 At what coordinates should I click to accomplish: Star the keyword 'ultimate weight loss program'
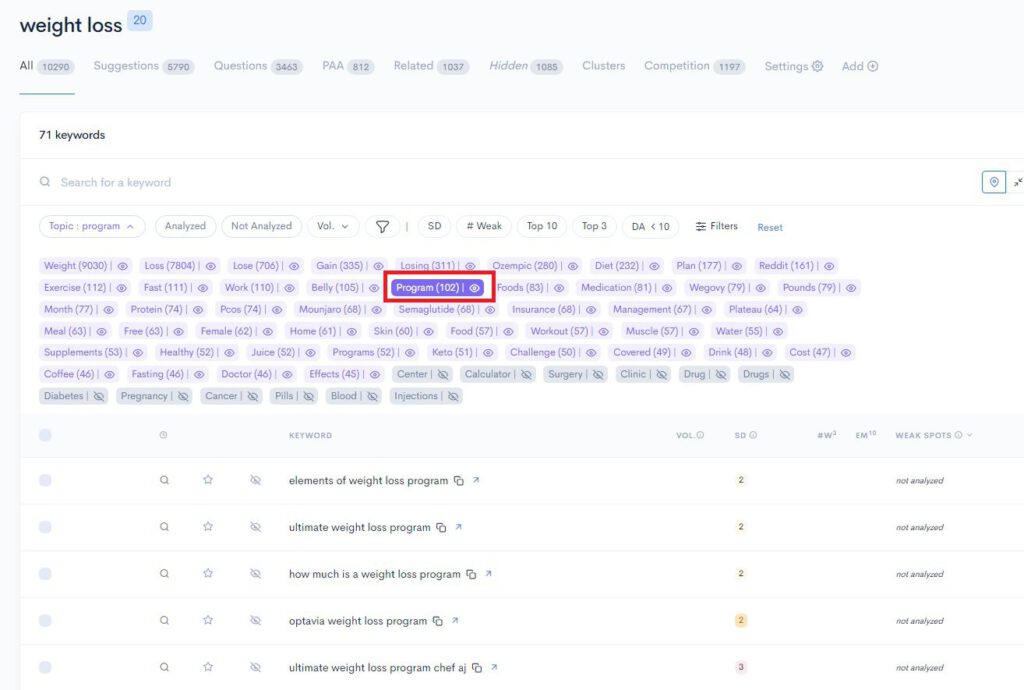(x=207, y=526)
